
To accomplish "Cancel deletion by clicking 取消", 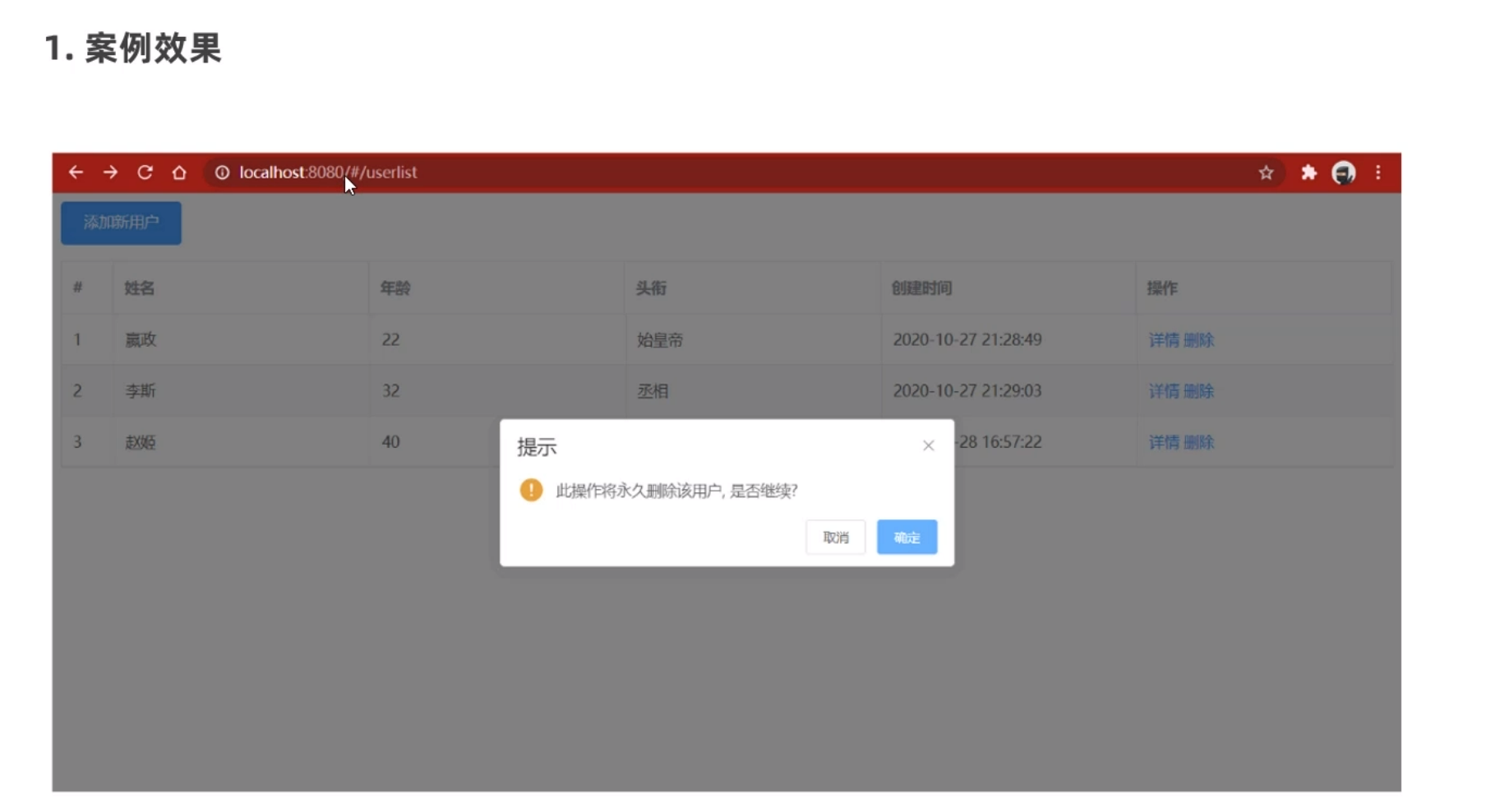I will point(835,537).
